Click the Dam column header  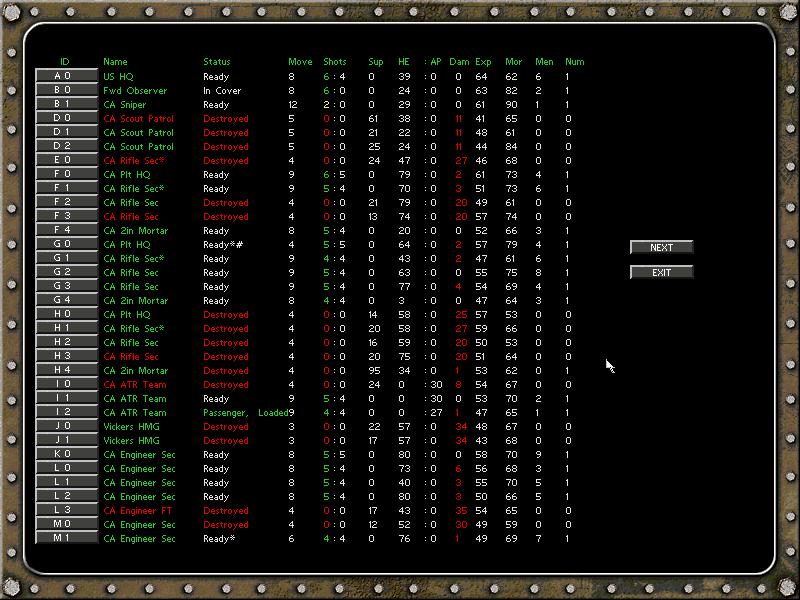459,62
